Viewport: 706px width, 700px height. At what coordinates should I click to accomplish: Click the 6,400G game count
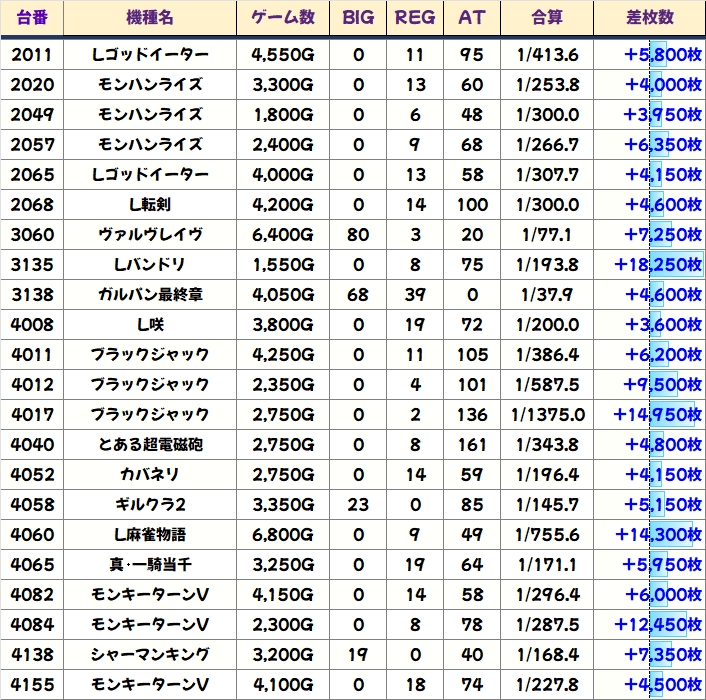pyautogui.click(x=283, y=235)
